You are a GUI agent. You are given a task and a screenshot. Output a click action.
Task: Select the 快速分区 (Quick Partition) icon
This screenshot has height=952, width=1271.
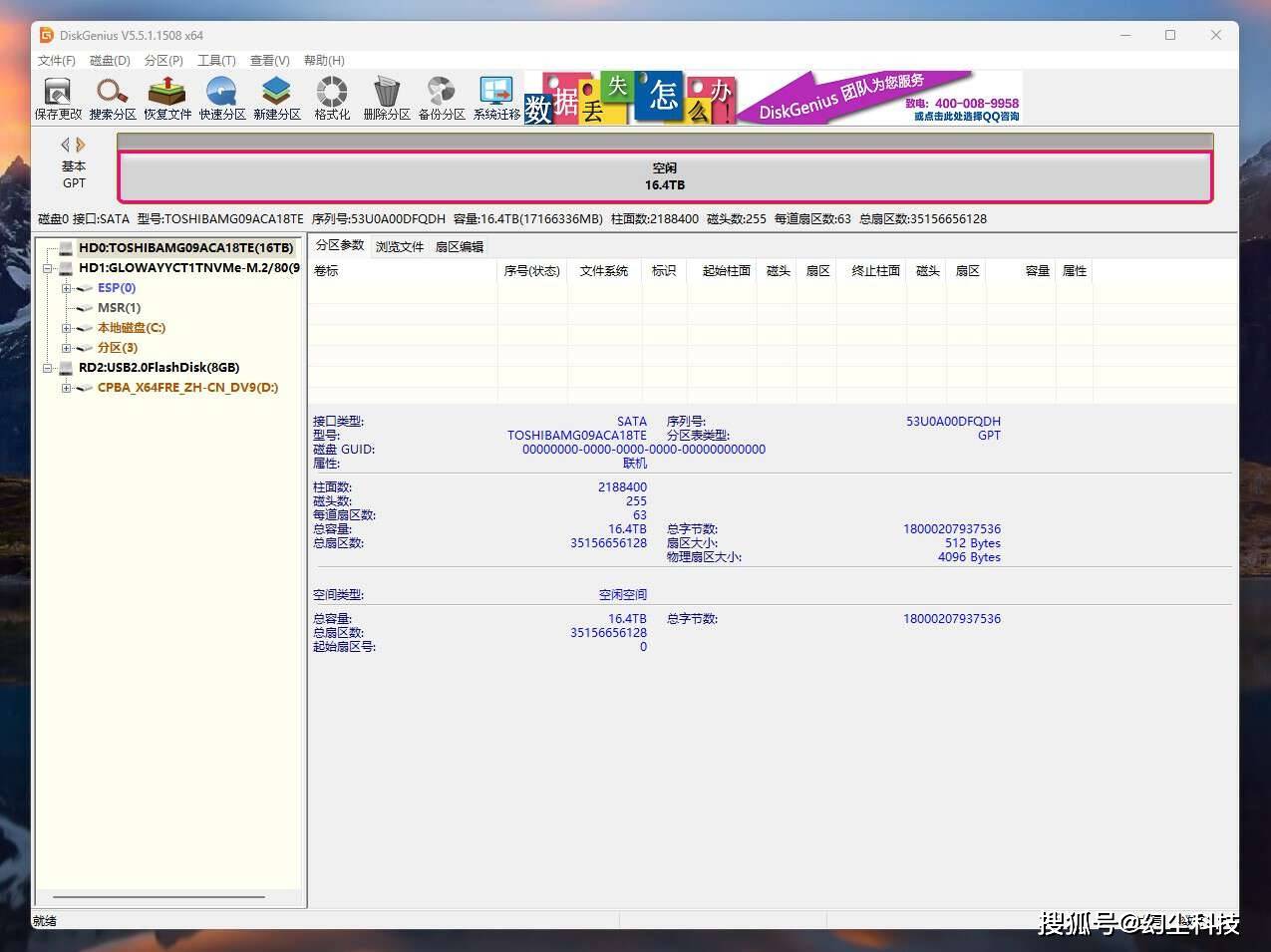click(221, 97)
